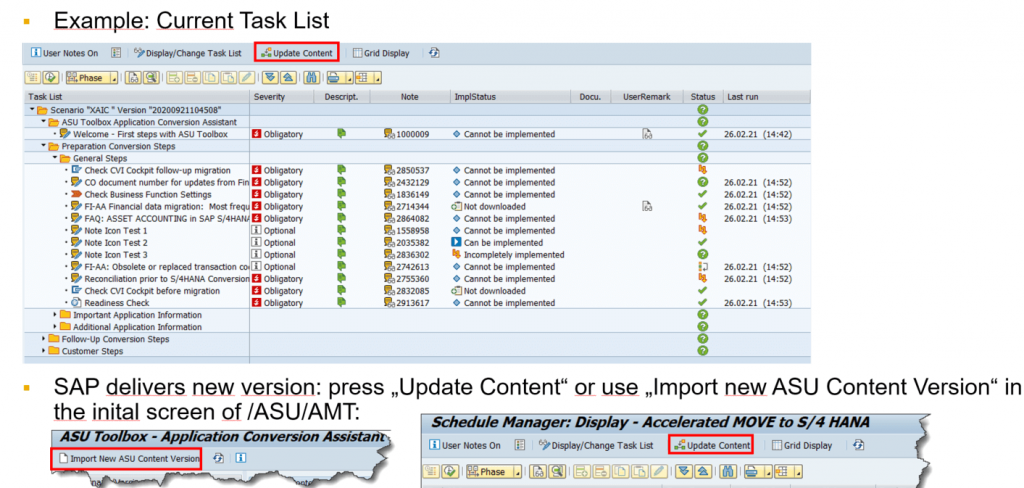The height and width of the screenshot is (488, 1024).
Task: Expand the Follow-Up Conversion Steps folder
Action: point(44,339)
